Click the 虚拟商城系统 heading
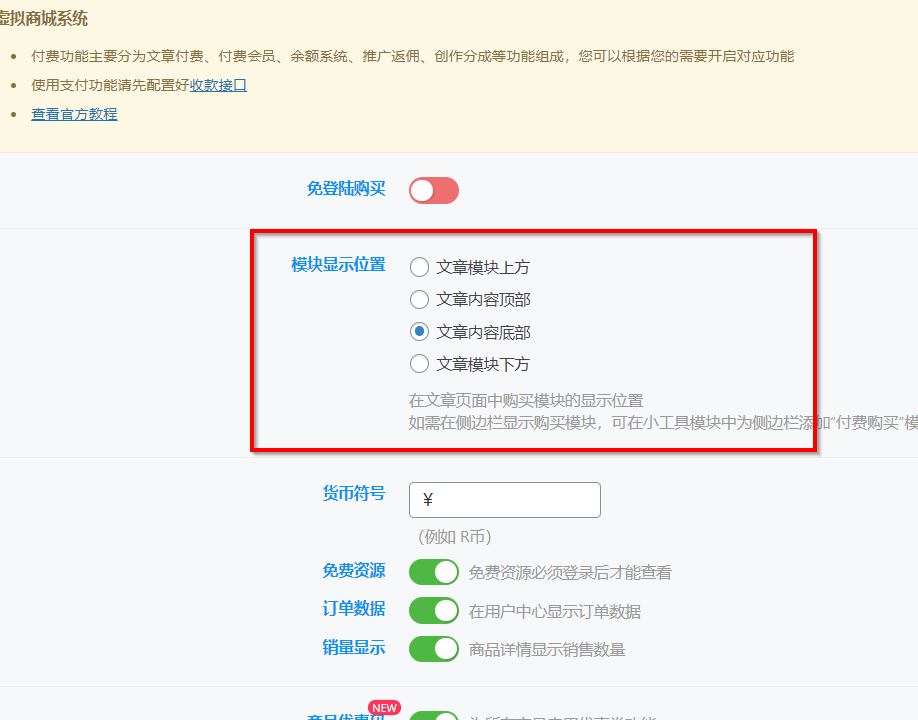This screenshot has width=918, height=720. [43, 18]
